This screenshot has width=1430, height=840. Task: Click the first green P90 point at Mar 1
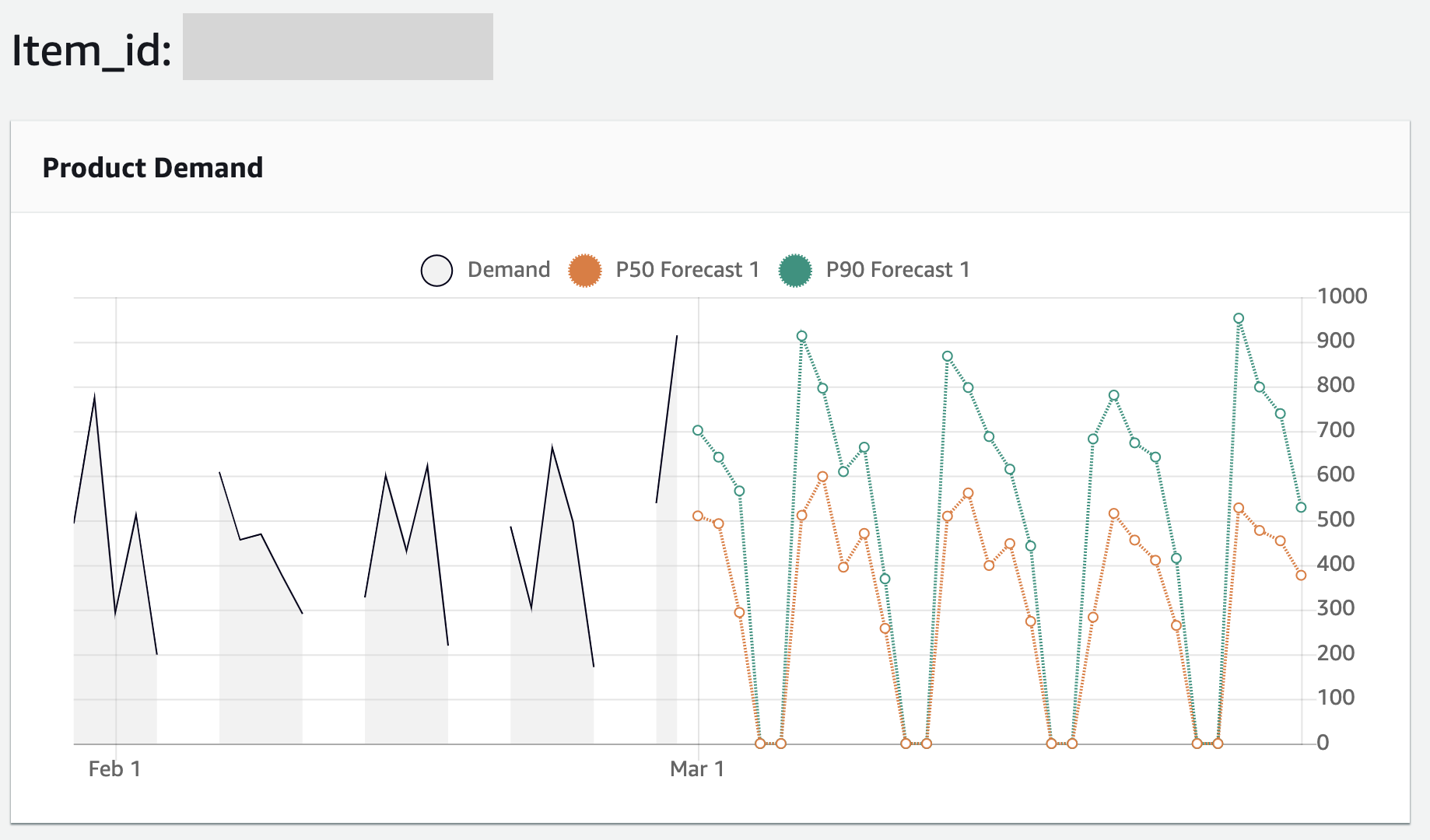(698, 431)
